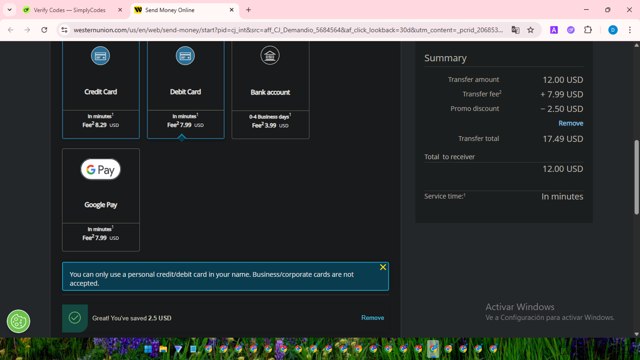Click the Credit Card fee 8.29 USD
Screen dimensions: 640x360
pyautogui.click(x=100, y=125)
